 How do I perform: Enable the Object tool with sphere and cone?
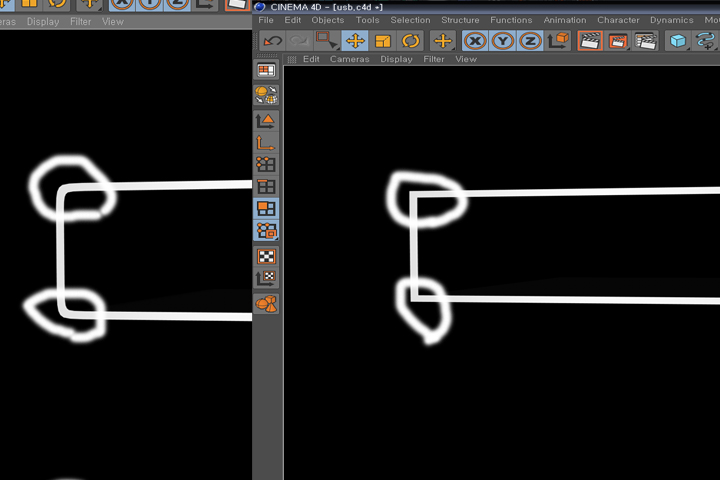[x=266, y=304]
